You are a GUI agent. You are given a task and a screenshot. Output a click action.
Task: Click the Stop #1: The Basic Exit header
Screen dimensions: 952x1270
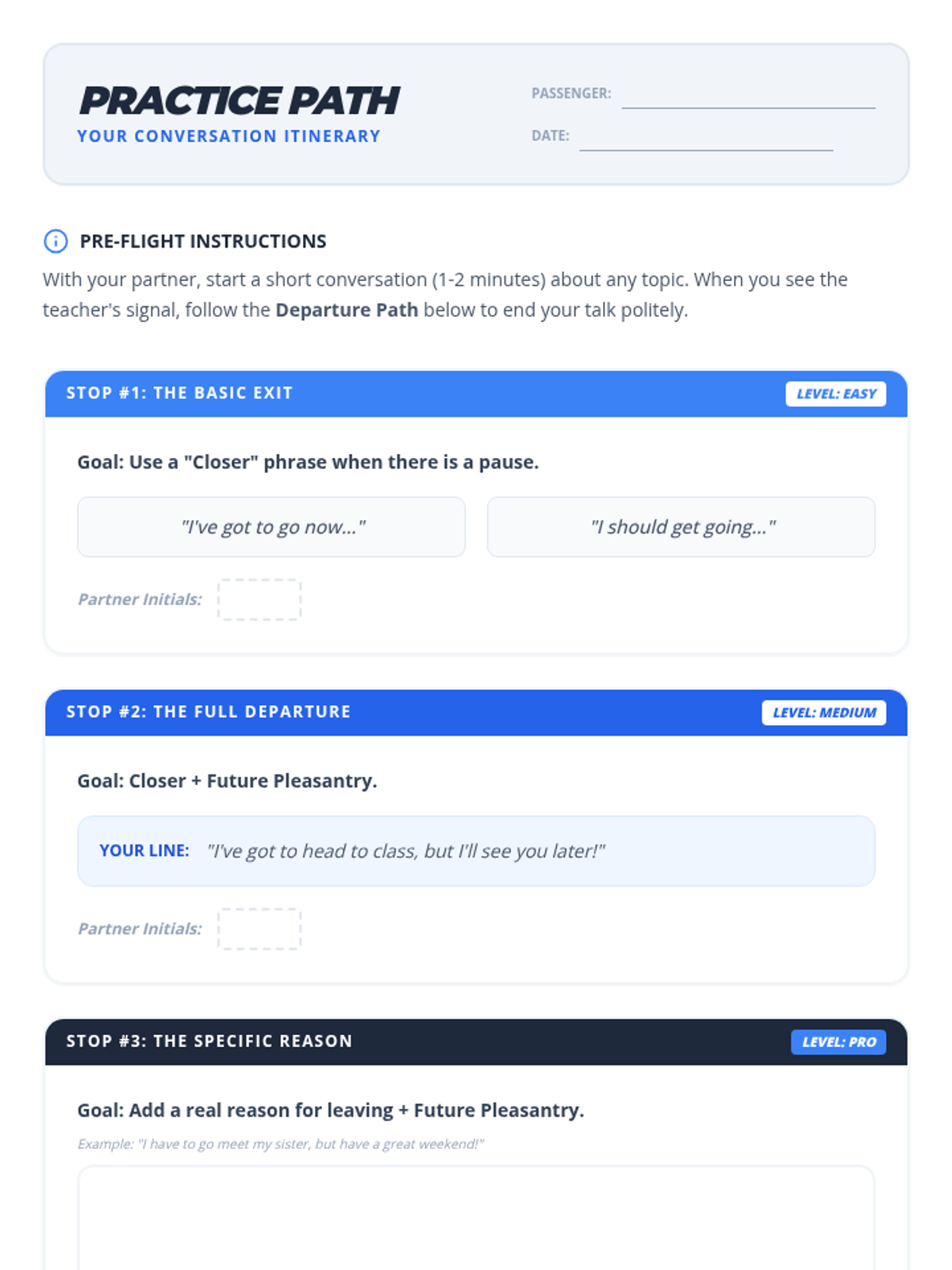click(180, 394)
